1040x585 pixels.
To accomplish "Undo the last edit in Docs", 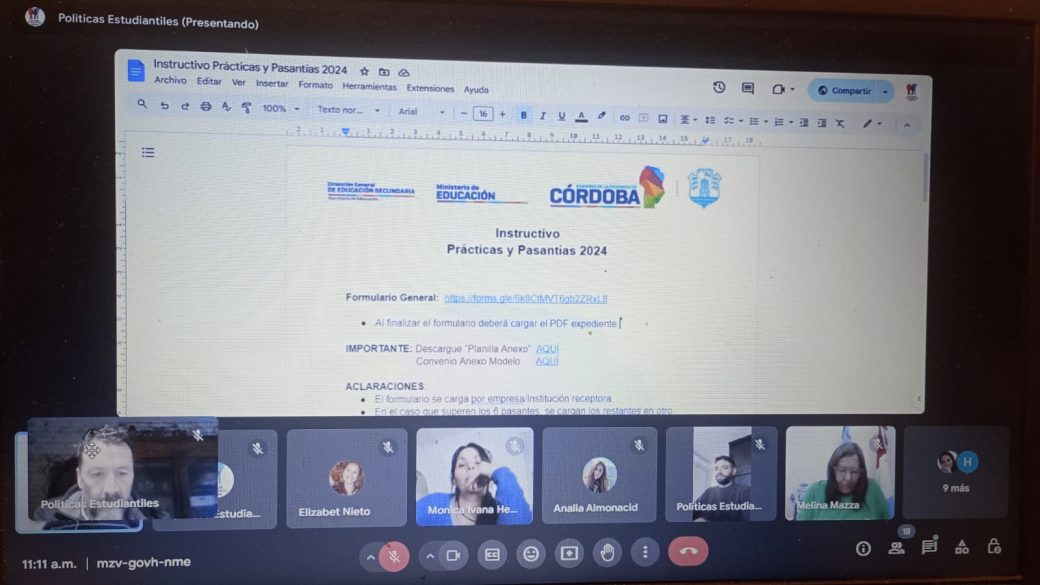I will coord(164,105).
